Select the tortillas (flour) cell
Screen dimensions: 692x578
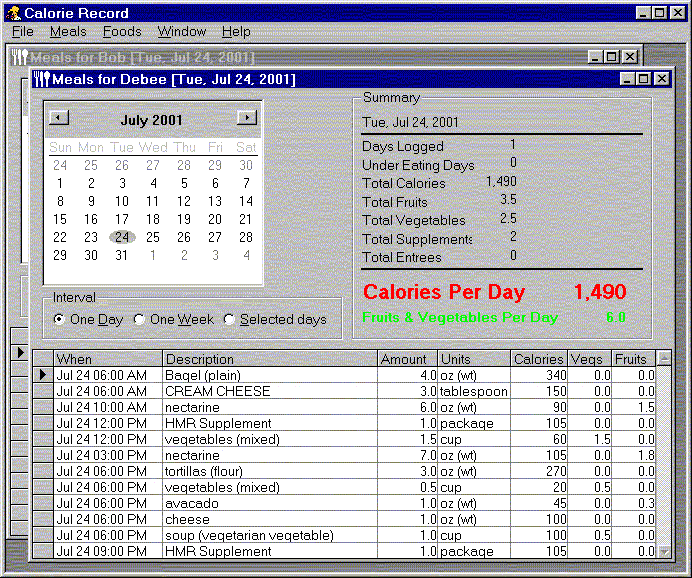(x=270, y=471)
